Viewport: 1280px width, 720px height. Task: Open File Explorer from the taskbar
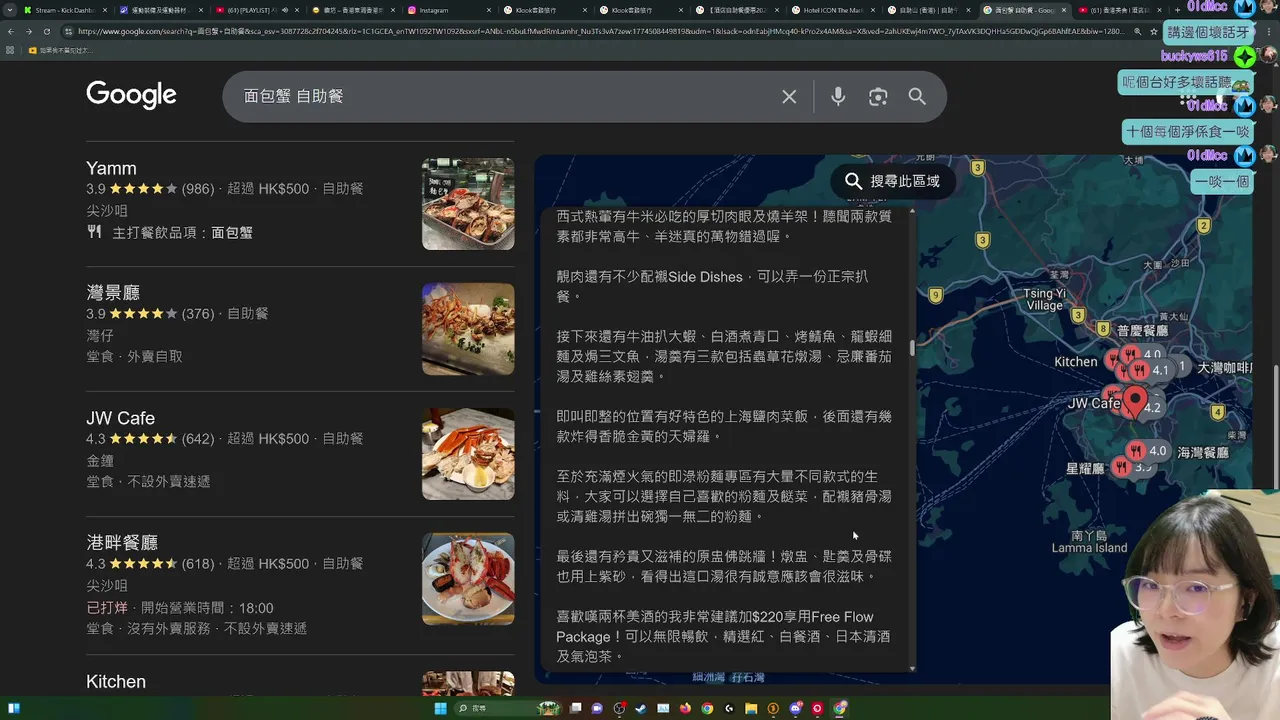coord(751,708)
